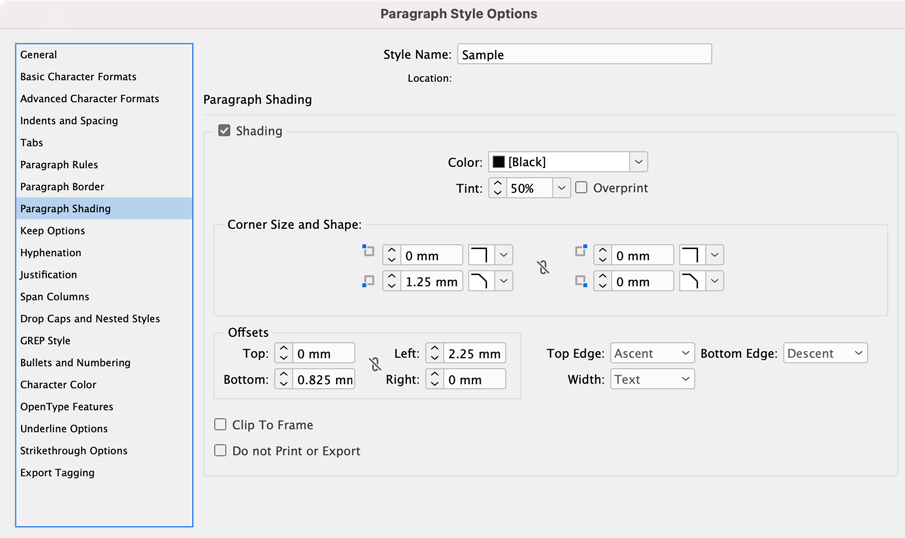The image size is (905, 538).
Task: Open Drop Caps and Nested Styles
Action: pos(104,319)
